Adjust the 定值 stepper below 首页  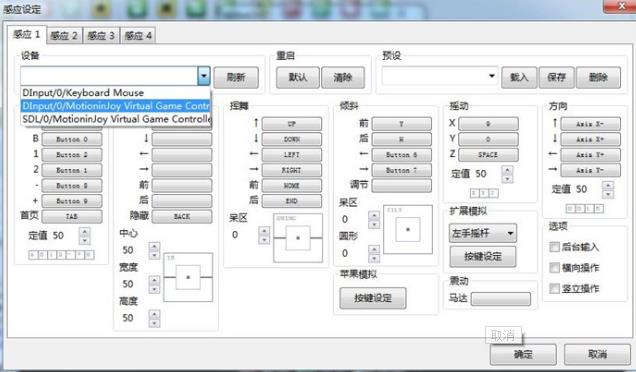pos(84,236)
